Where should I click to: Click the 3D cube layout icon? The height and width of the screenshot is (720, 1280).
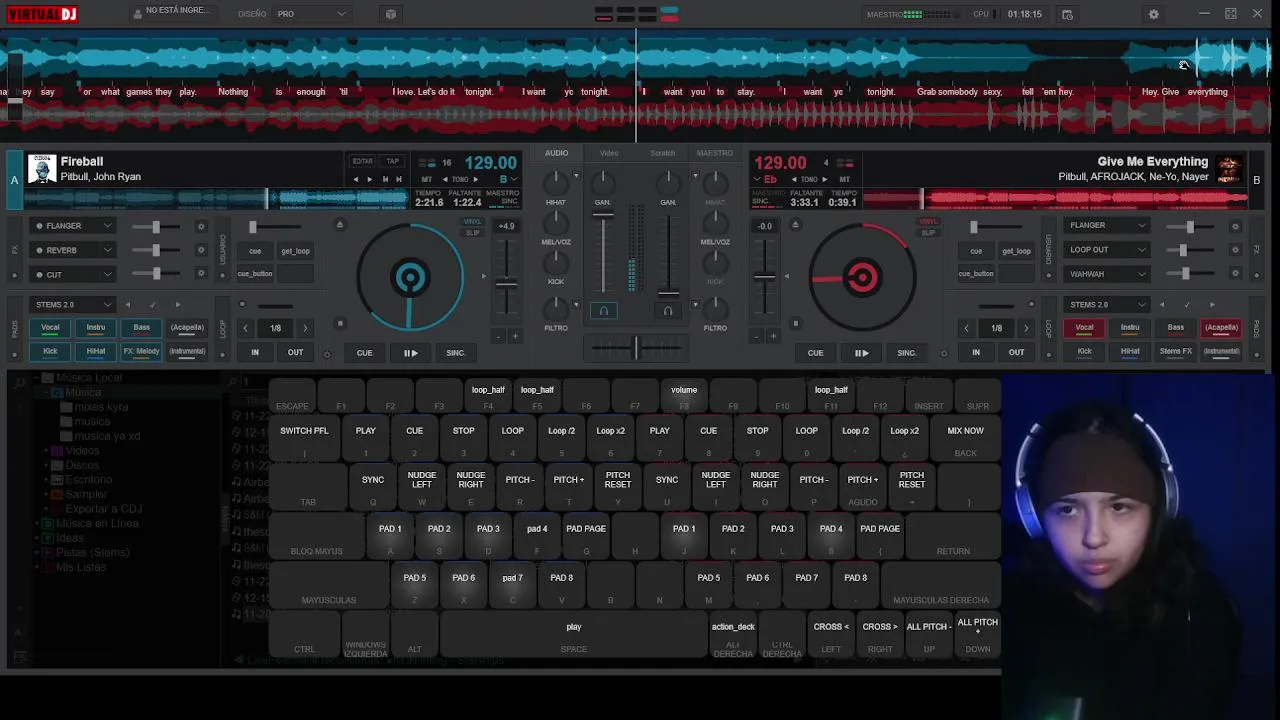point(391,14)
